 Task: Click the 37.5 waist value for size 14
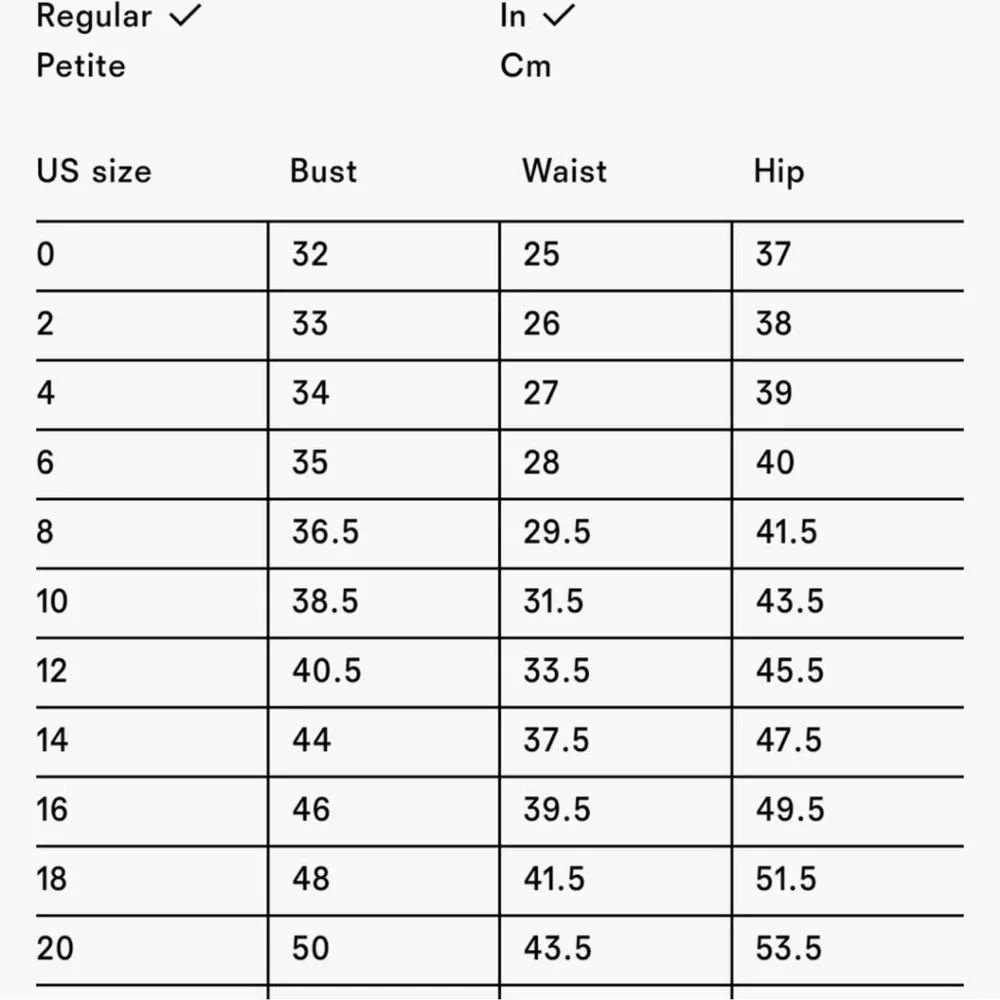(557, 740)
